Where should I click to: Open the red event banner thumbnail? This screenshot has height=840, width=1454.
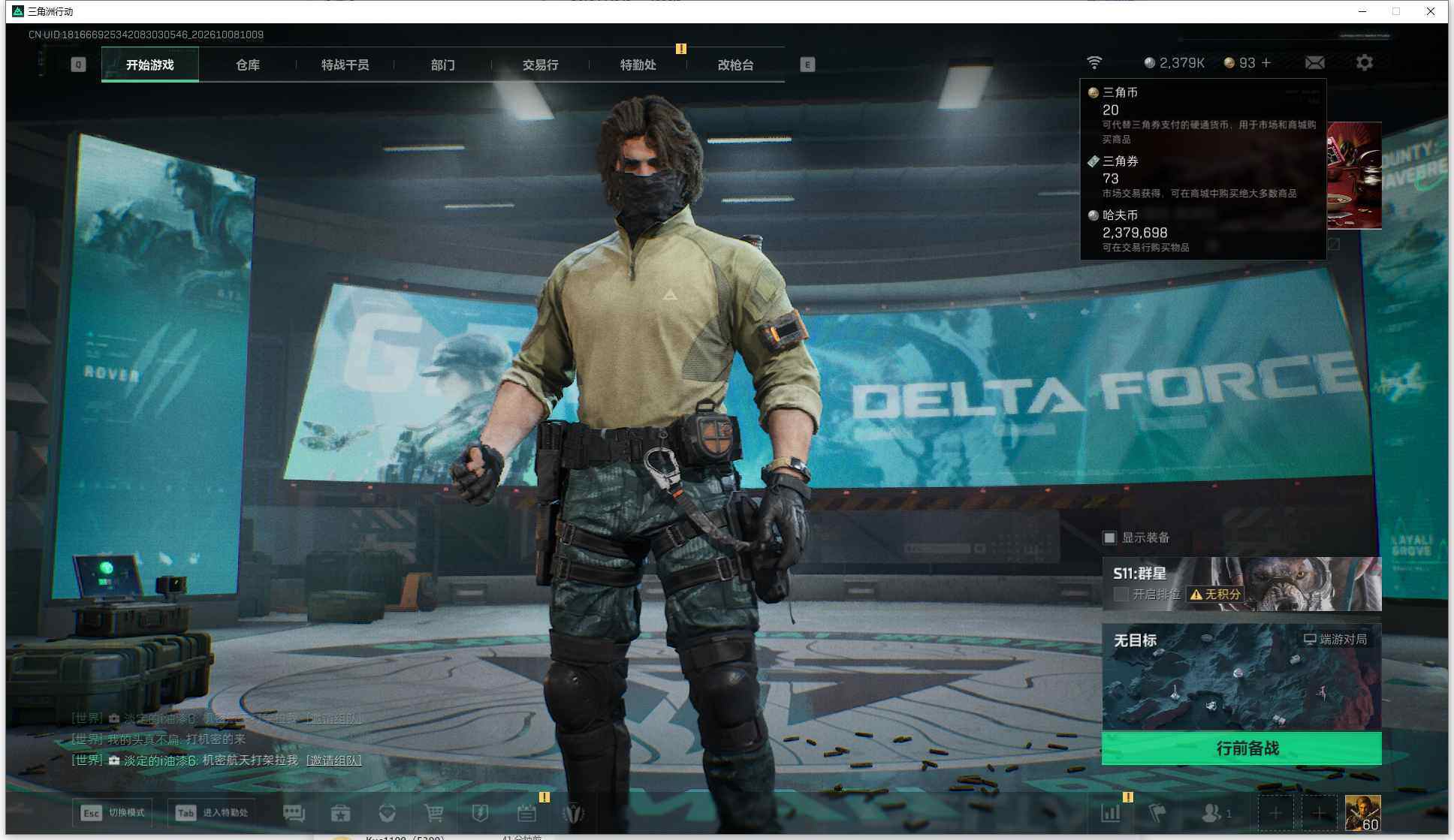pyautogui.click(x=1354, y=176)
